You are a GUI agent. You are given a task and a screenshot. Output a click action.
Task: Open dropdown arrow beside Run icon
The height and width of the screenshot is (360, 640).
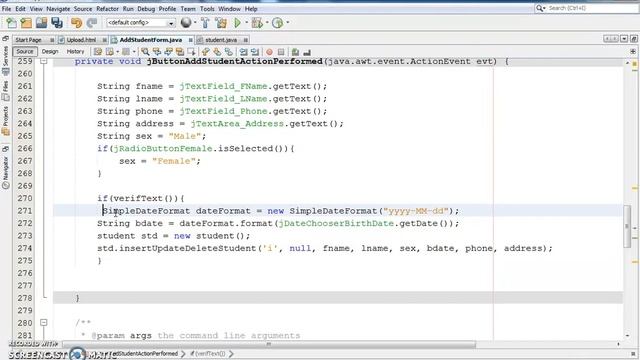247,22
